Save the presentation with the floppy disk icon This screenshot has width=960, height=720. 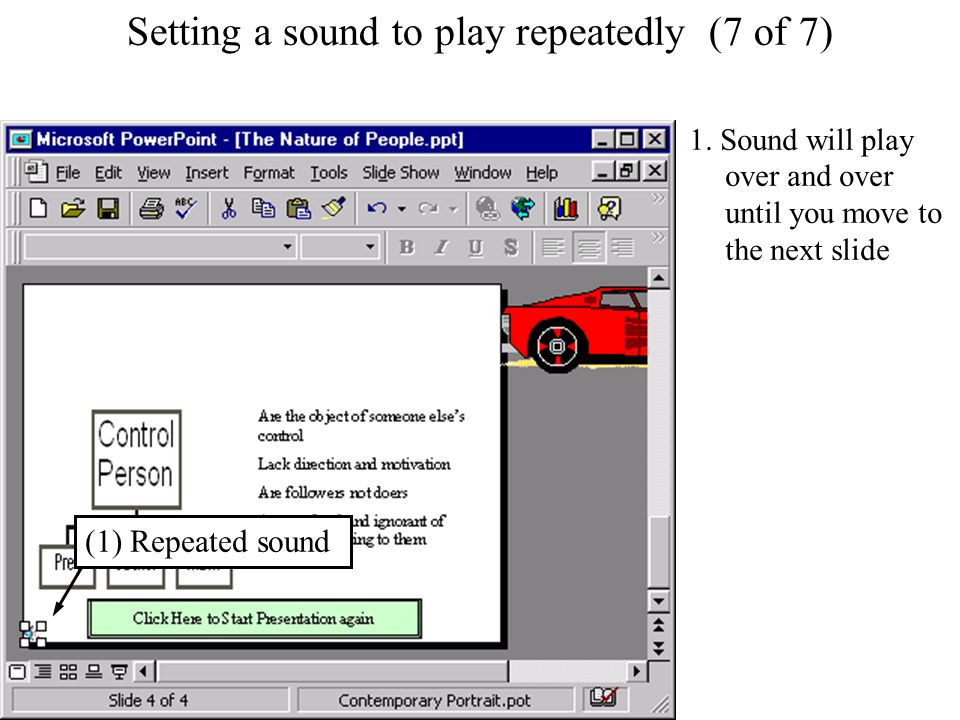(108, 209)
